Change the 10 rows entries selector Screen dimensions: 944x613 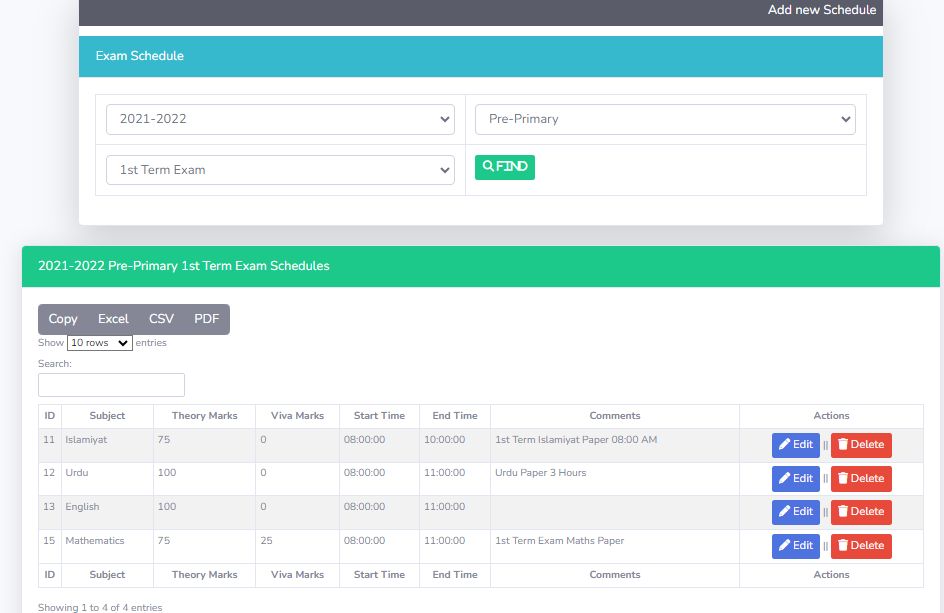pyautogui.click(x=100, y=343)
